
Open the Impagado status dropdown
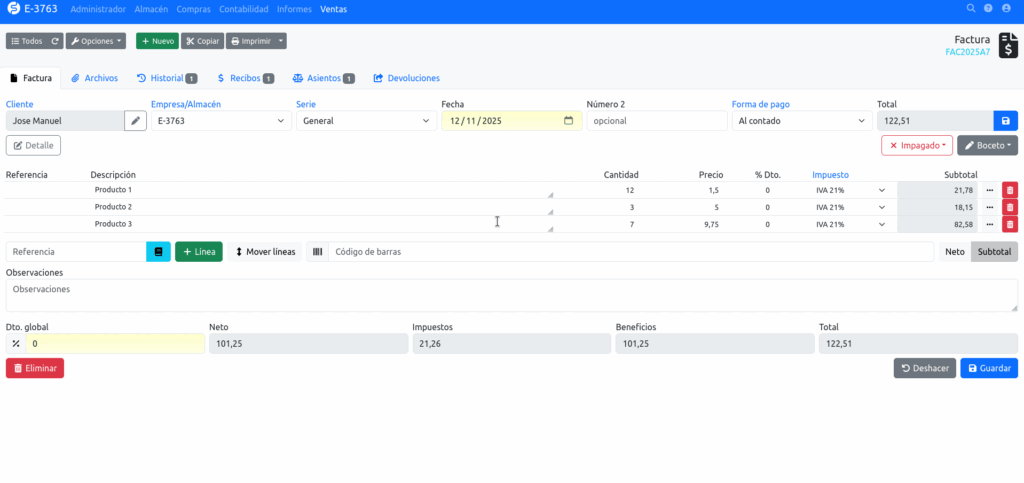917,145
